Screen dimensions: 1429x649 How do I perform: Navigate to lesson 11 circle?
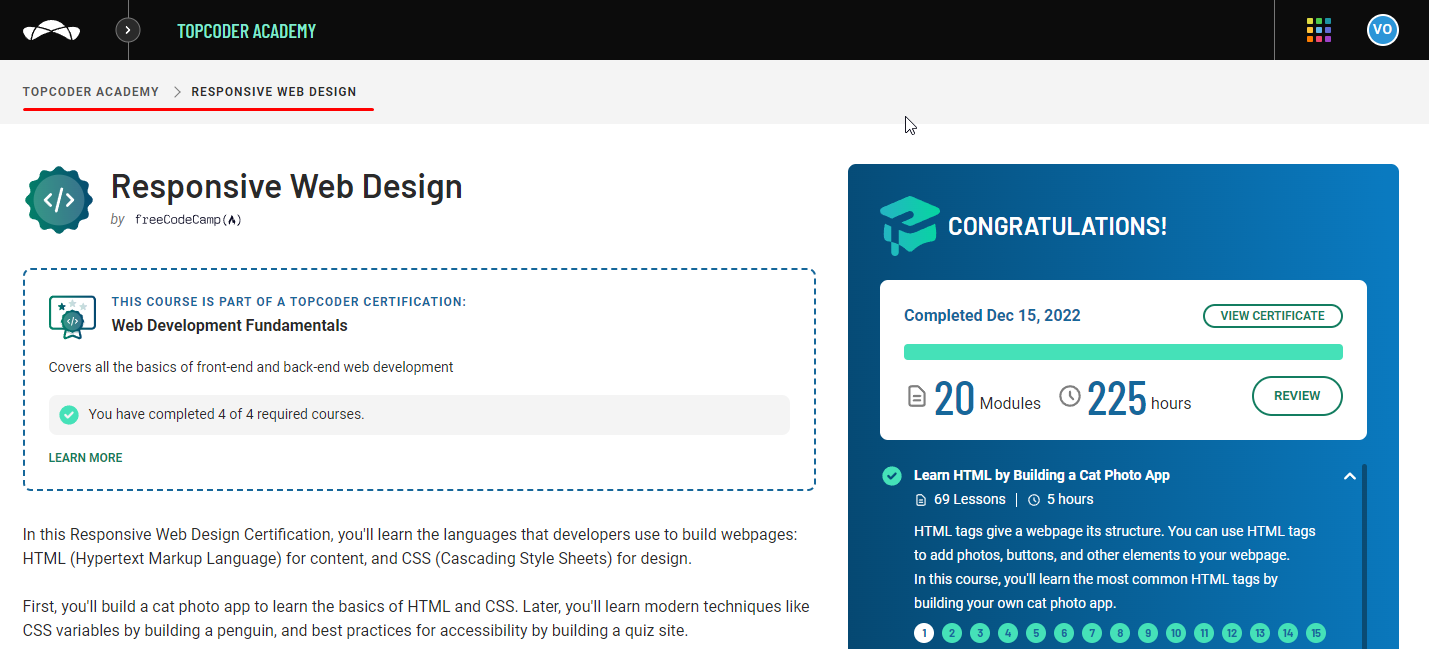click(x=1204, y=633)
